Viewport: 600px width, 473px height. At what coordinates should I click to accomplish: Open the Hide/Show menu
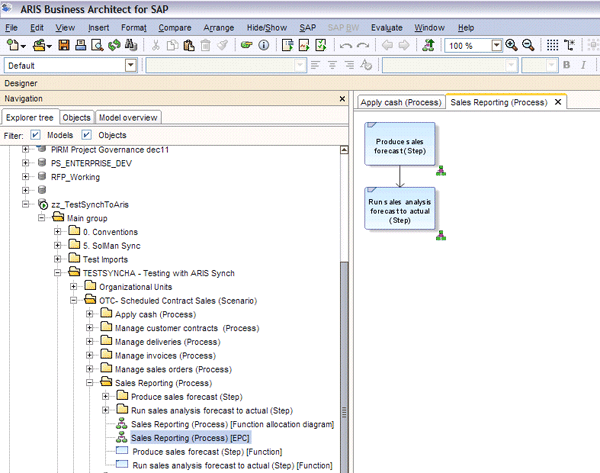267,28
